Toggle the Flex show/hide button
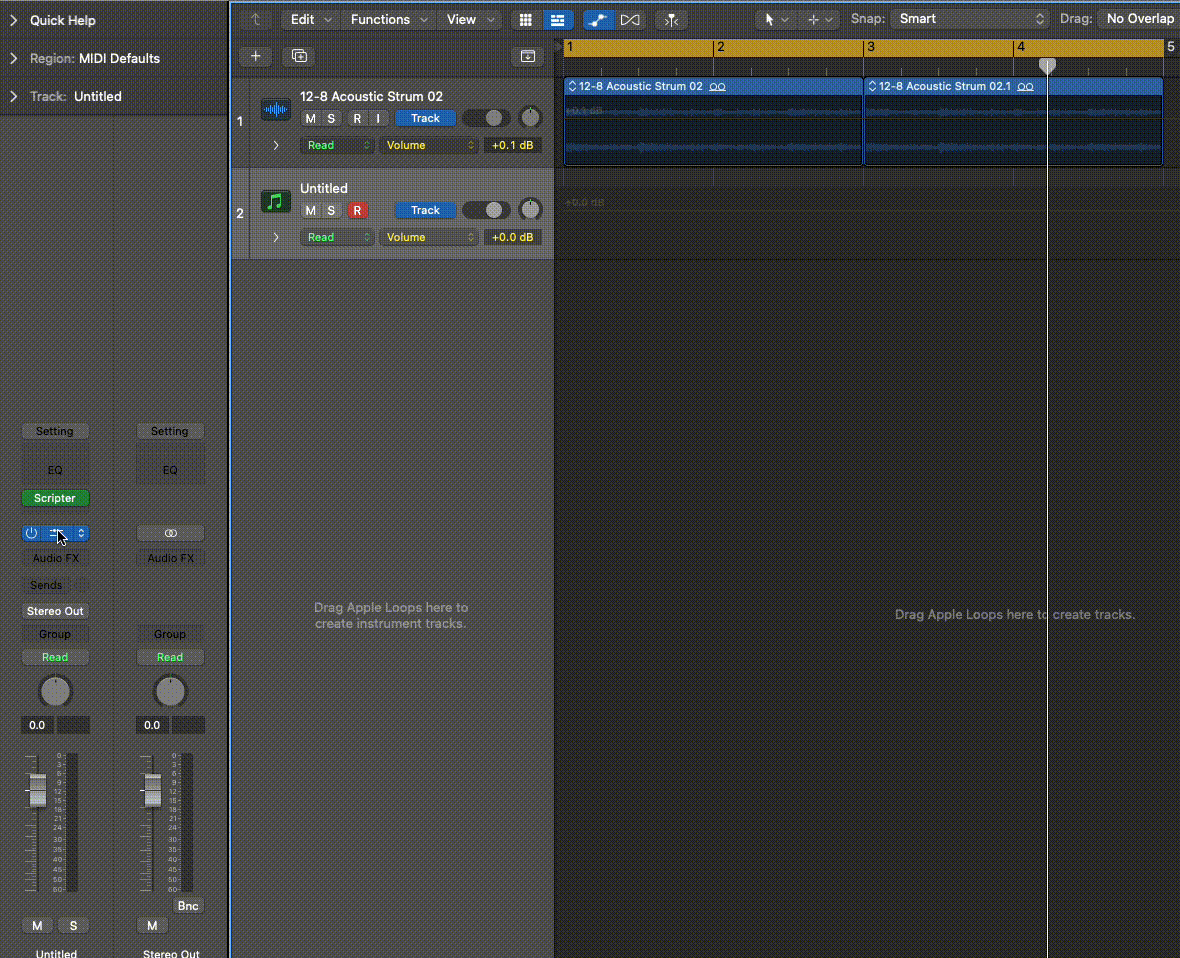1180x958 pixels. coord(630,20)
